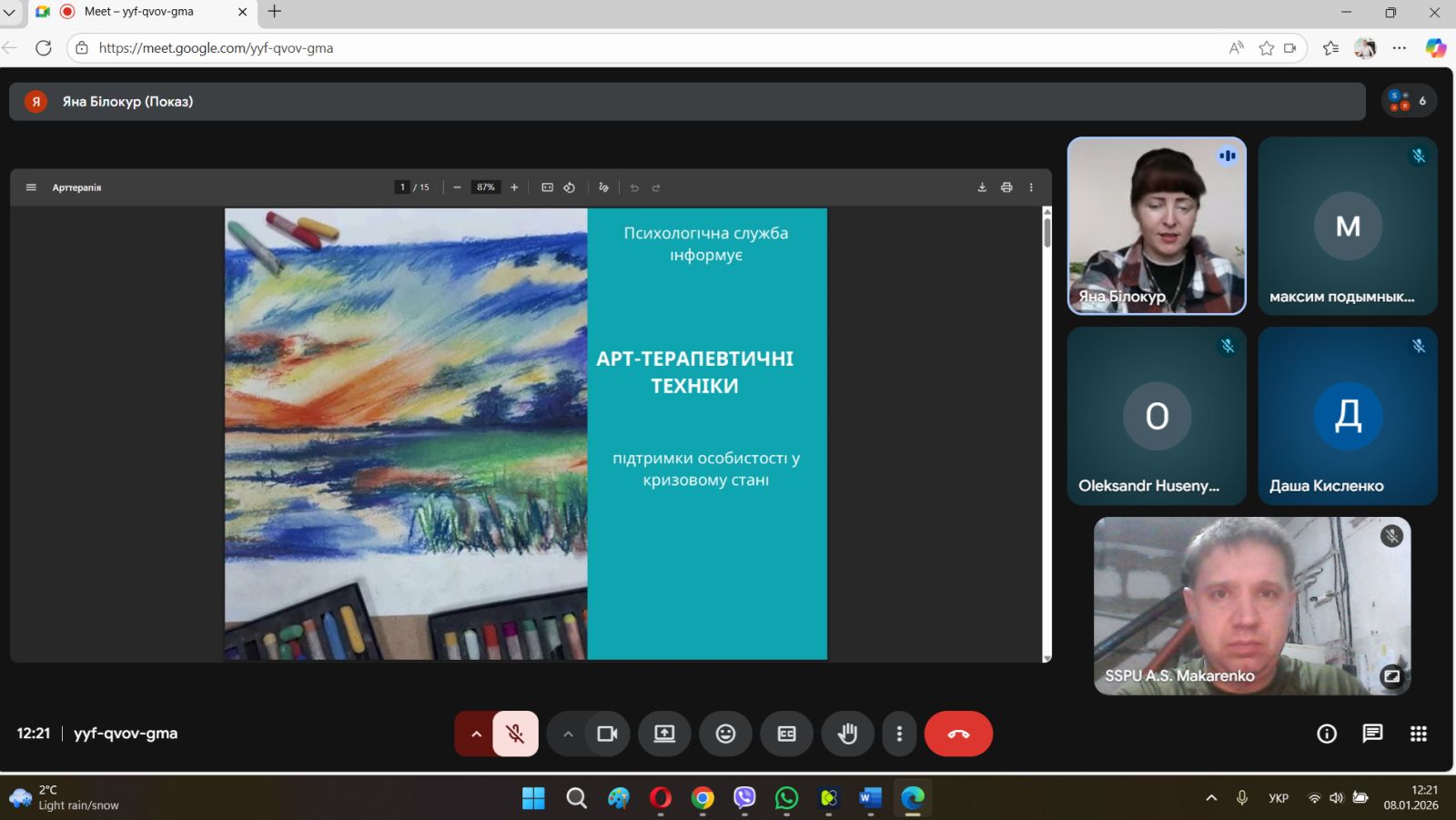The image size is (1456, 820).
Task: Open the activities grid icon
Action: 1418,734
